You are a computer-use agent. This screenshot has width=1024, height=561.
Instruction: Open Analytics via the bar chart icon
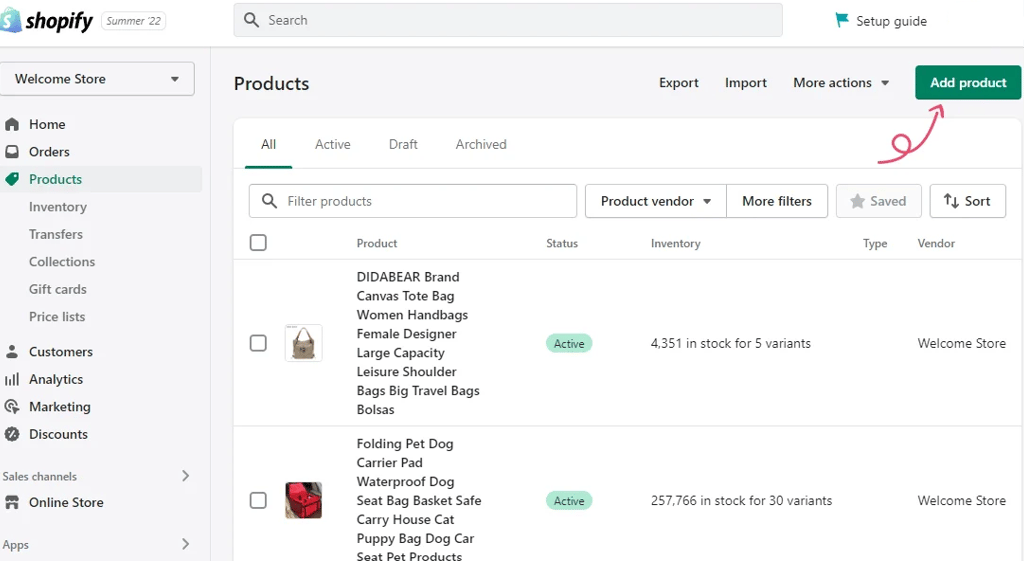point(12,379)
